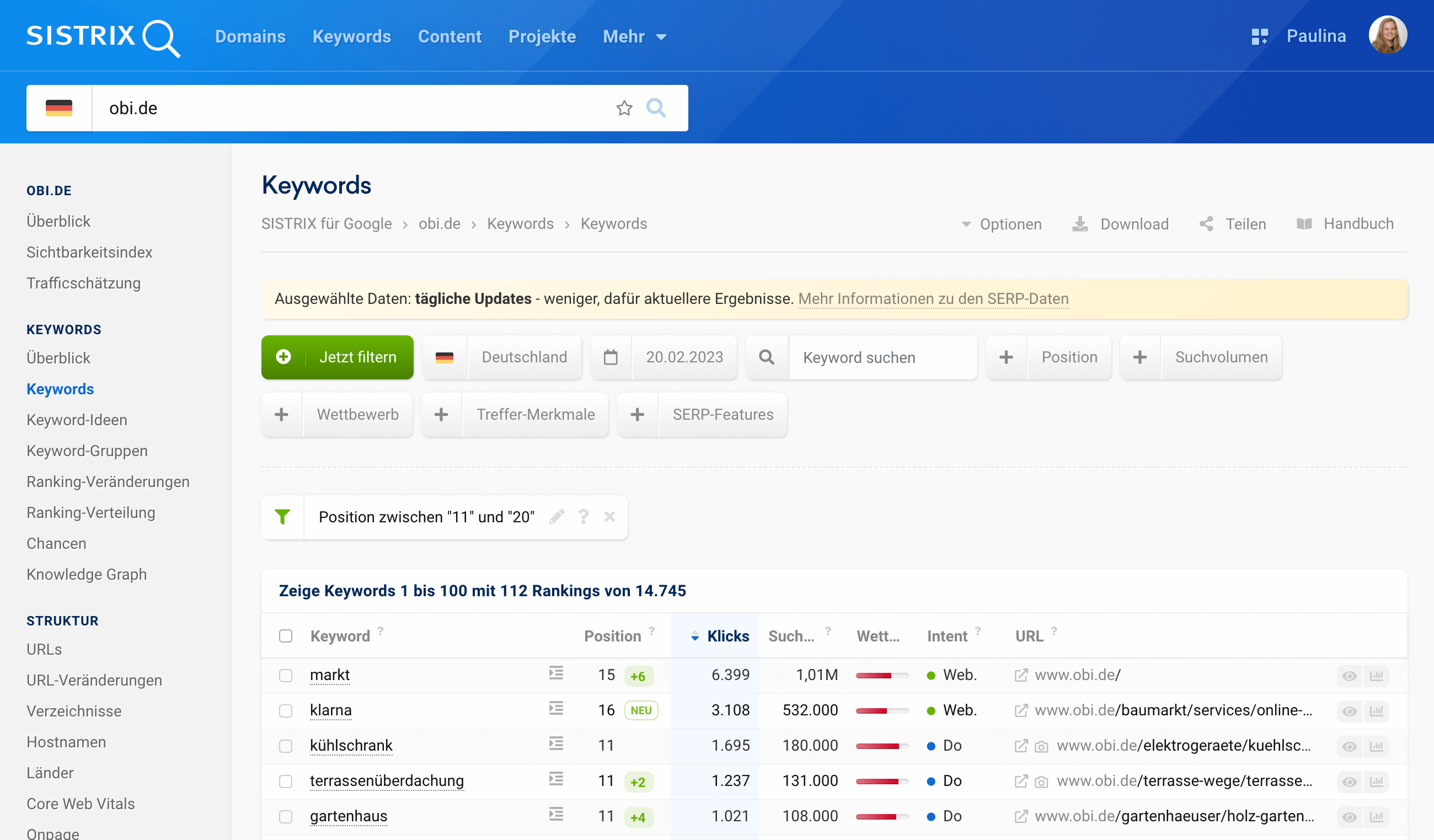Click the favorite star icon in search bar
The height and width of the screenshot is (840, 1434).
[x=624, y=108]
